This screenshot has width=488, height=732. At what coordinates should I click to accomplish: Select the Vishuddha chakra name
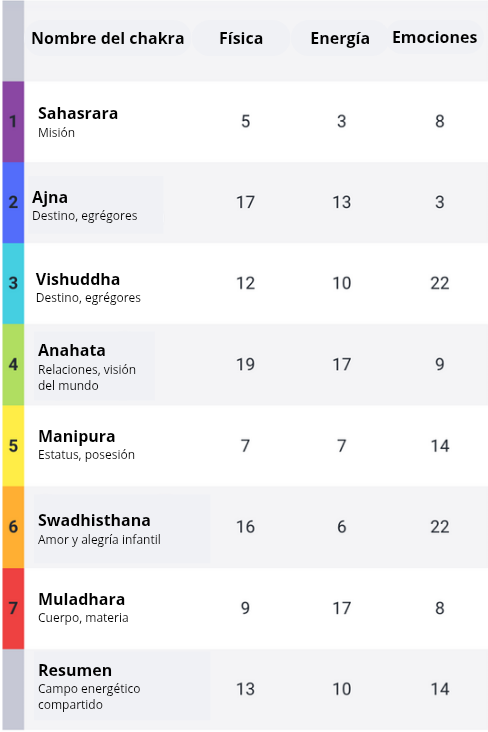[x=78, y=279]
